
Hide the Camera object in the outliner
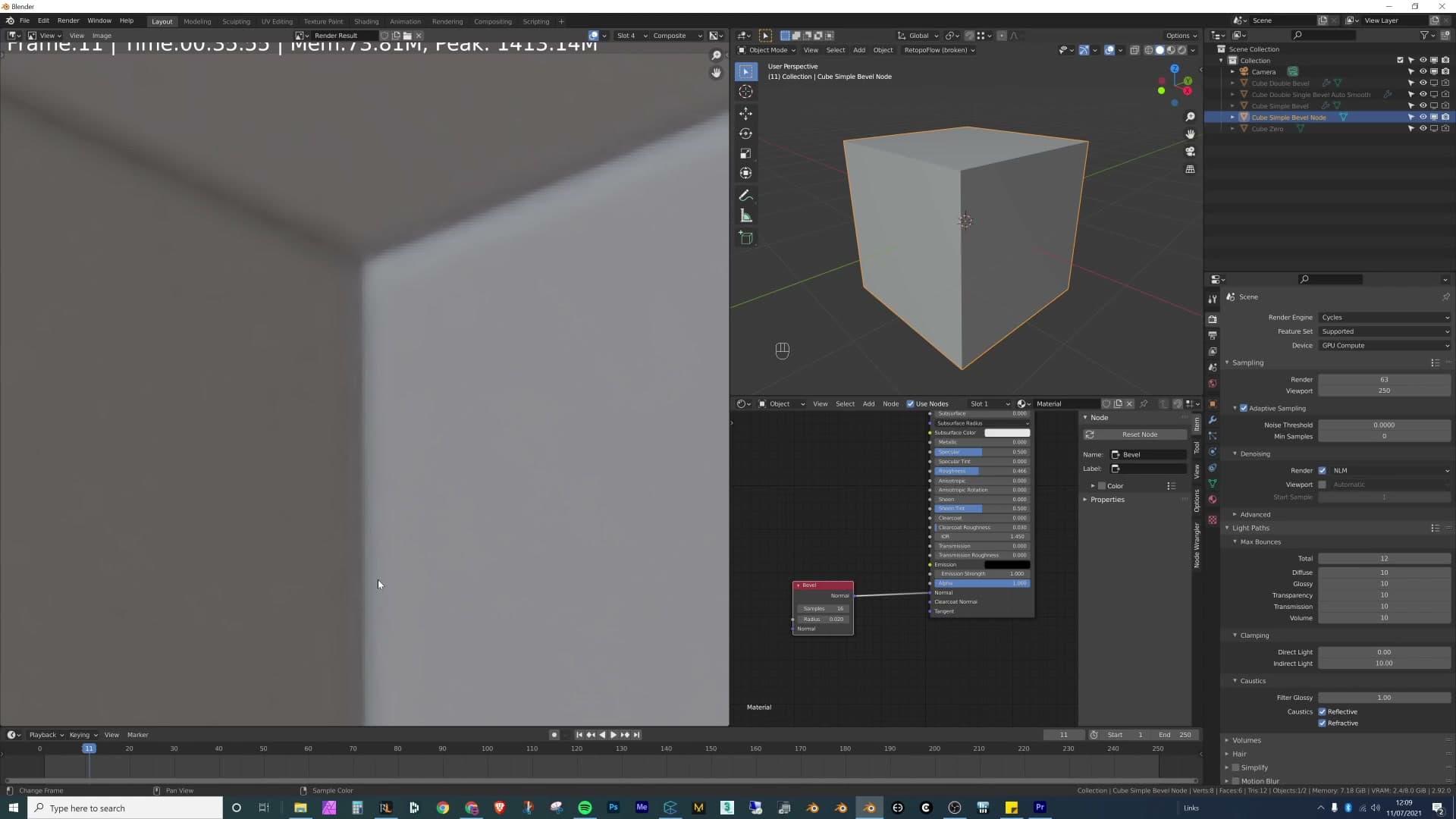[x=1423, y=72]
